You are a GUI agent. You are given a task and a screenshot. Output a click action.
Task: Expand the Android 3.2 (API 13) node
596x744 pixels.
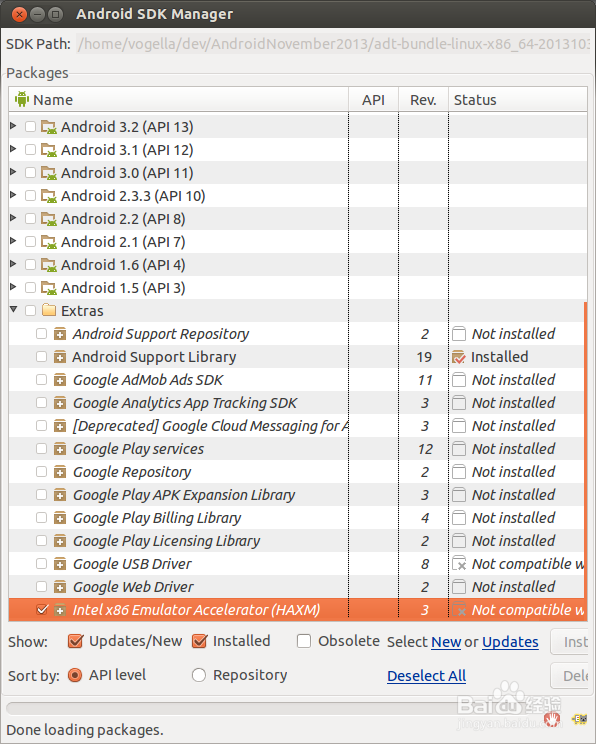(13, 126)
